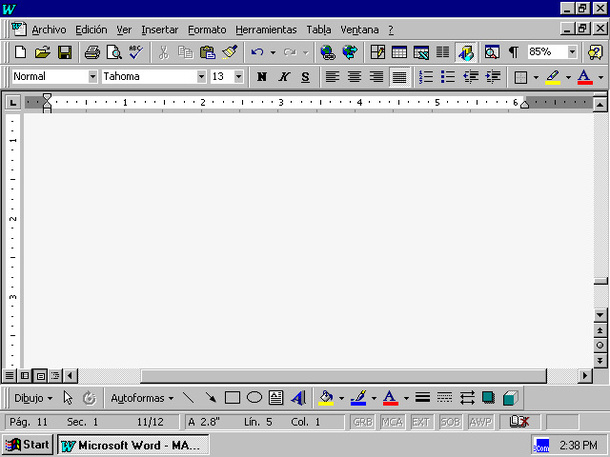This screenshot has height=457, width=610.
Task: Click the taskbar clock showing 2:38 PM
Action: point(578,445)
